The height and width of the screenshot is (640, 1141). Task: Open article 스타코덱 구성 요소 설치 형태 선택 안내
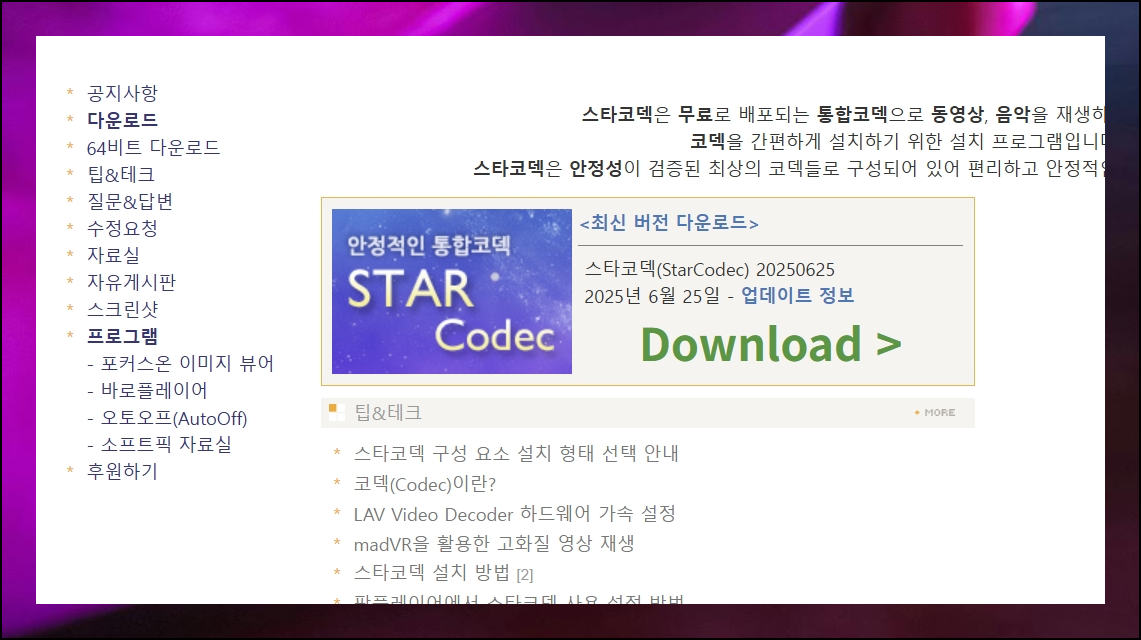[x=516, y=454]
